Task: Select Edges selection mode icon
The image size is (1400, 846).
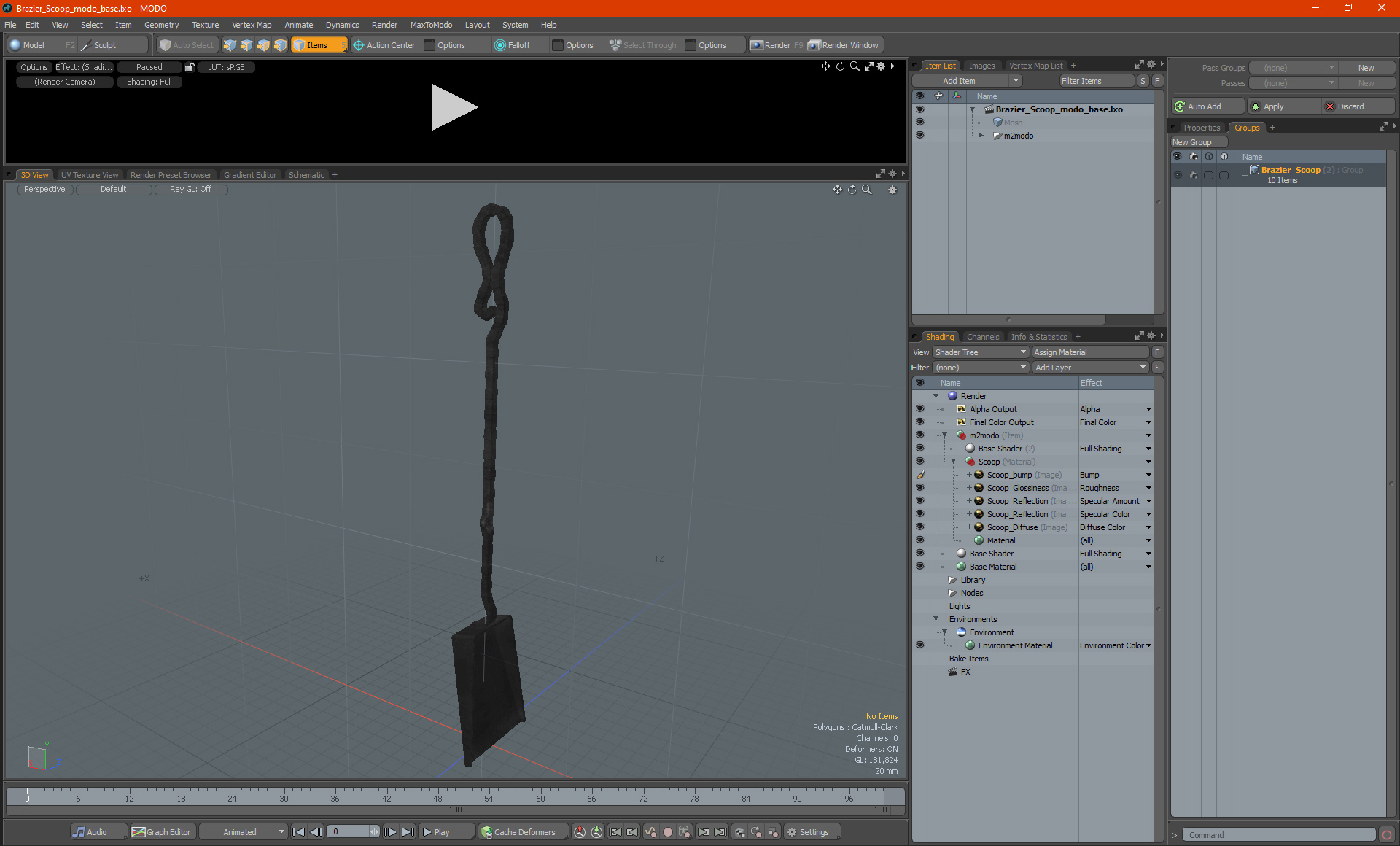Action: [x=246, y=45]
